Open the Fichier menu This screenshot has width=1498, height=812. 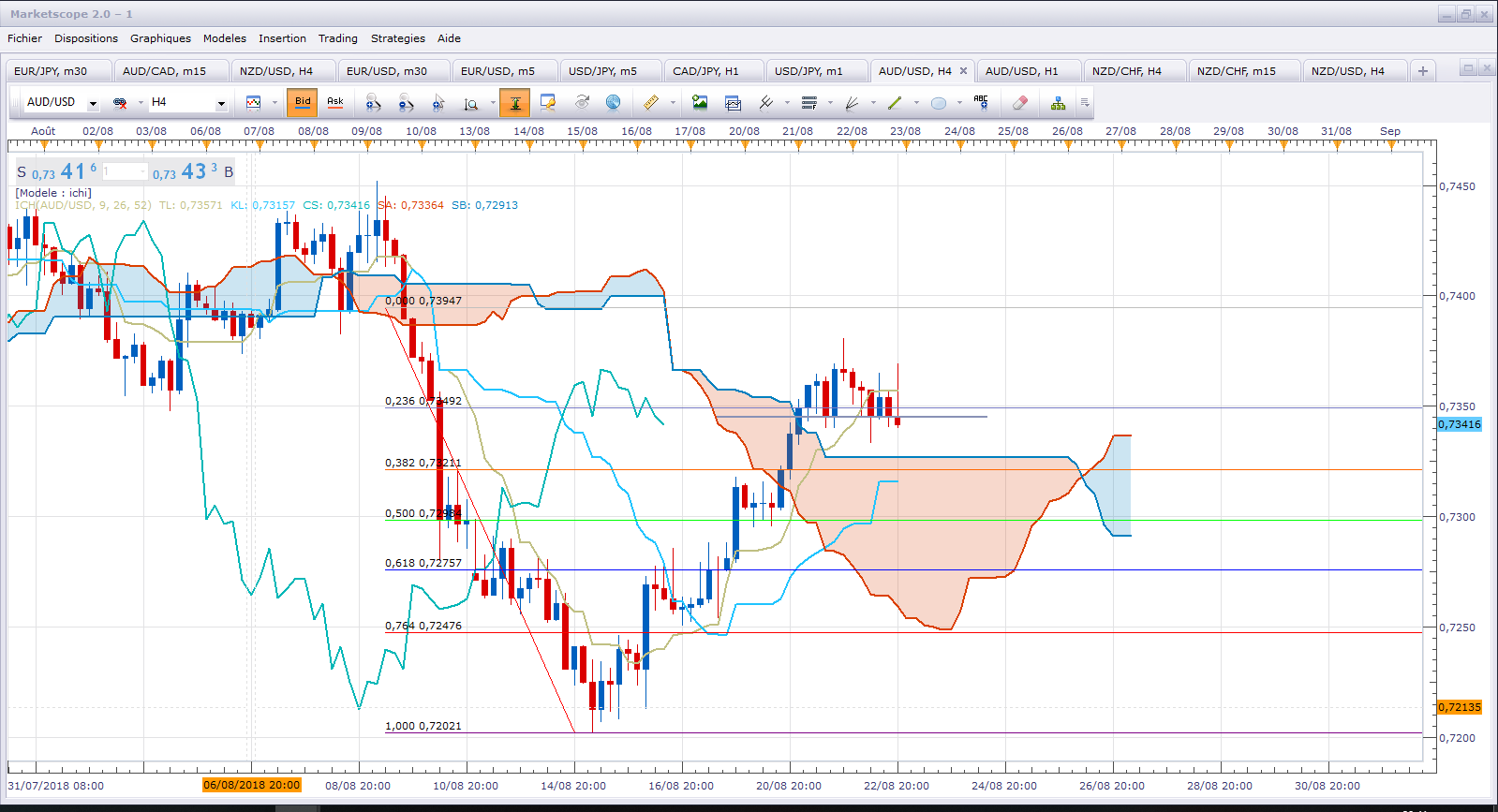click(x=25, y=38)
